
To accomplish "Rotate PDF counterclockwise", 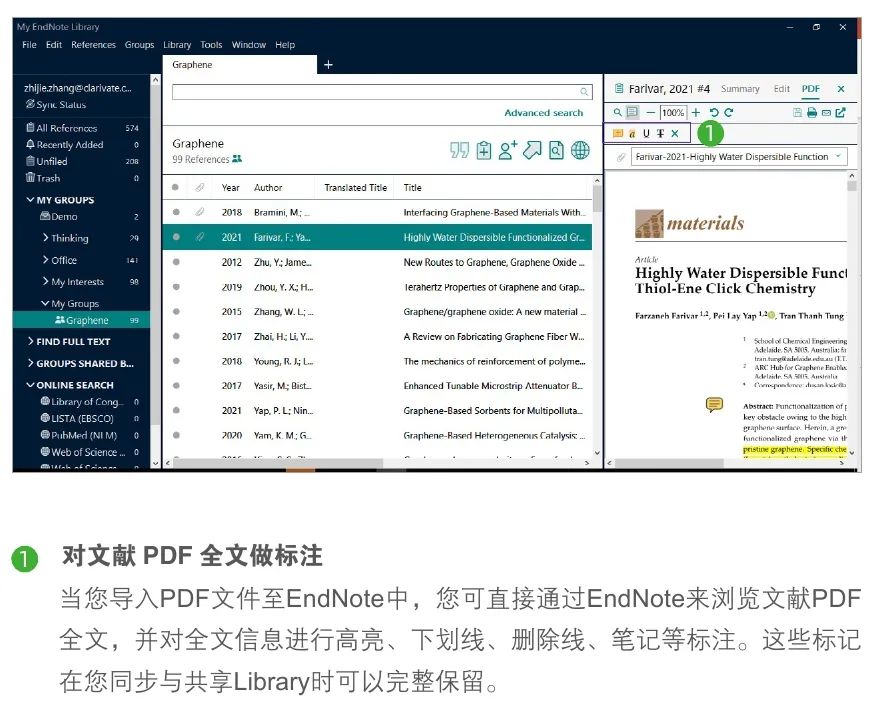I will coord(714,113).
